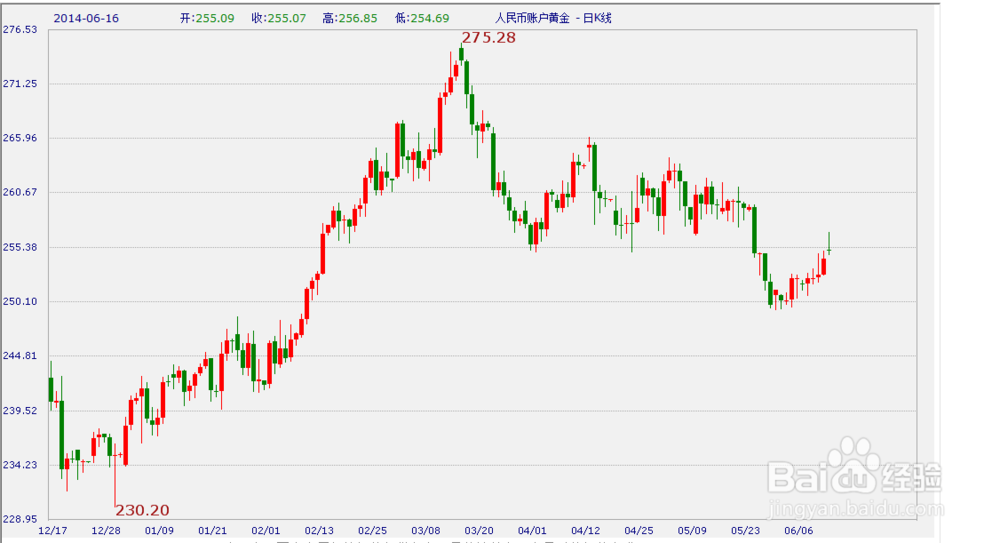
Task: Click the x-axis date 04/25
Action: click(x=638, y=531)
